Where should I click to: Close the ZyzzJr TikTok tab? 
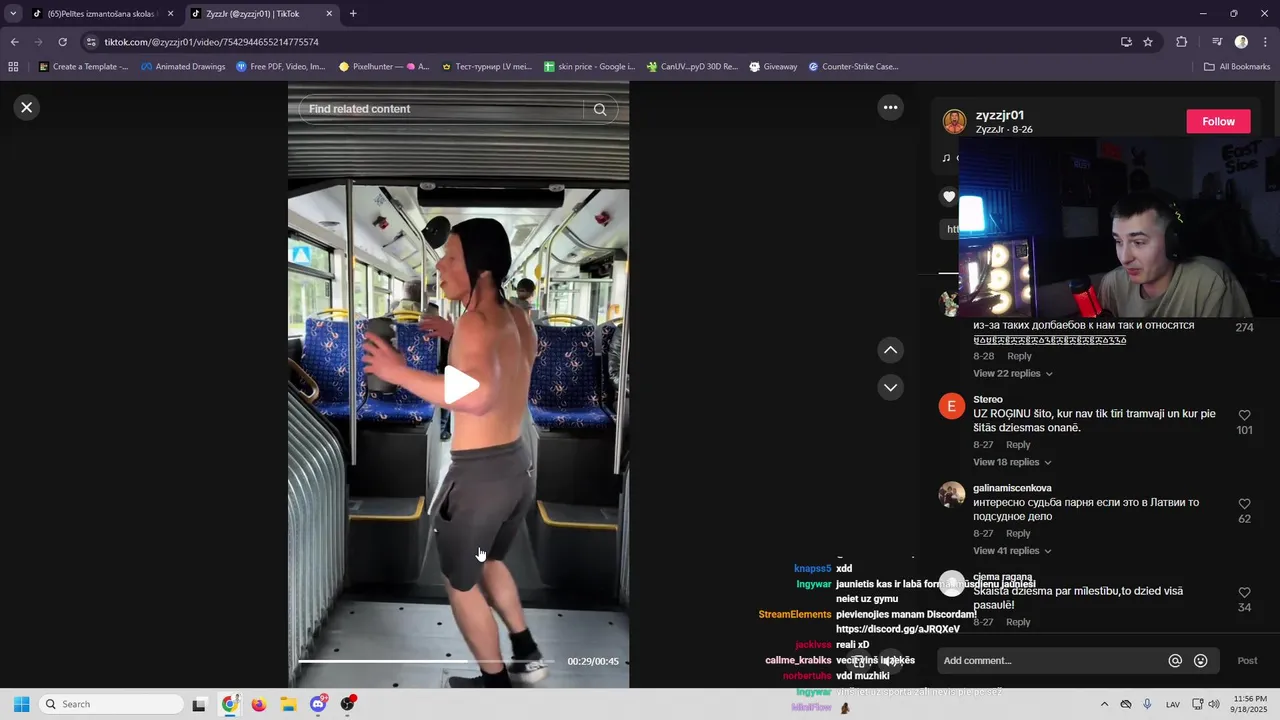point(328,14)
